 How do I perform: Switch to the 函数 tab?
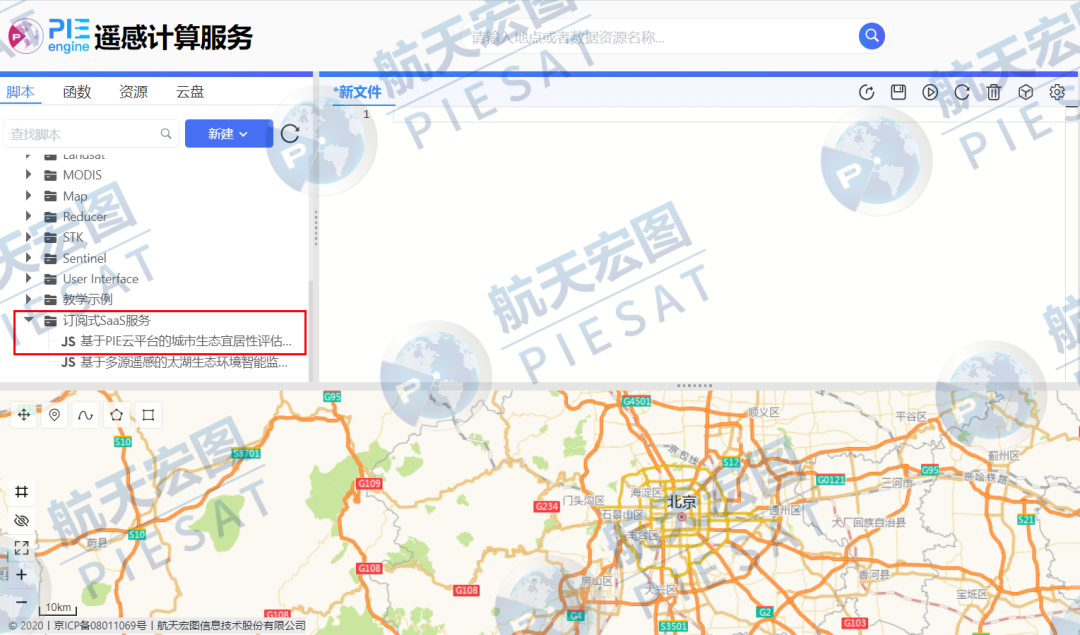[x=76, y=91]
